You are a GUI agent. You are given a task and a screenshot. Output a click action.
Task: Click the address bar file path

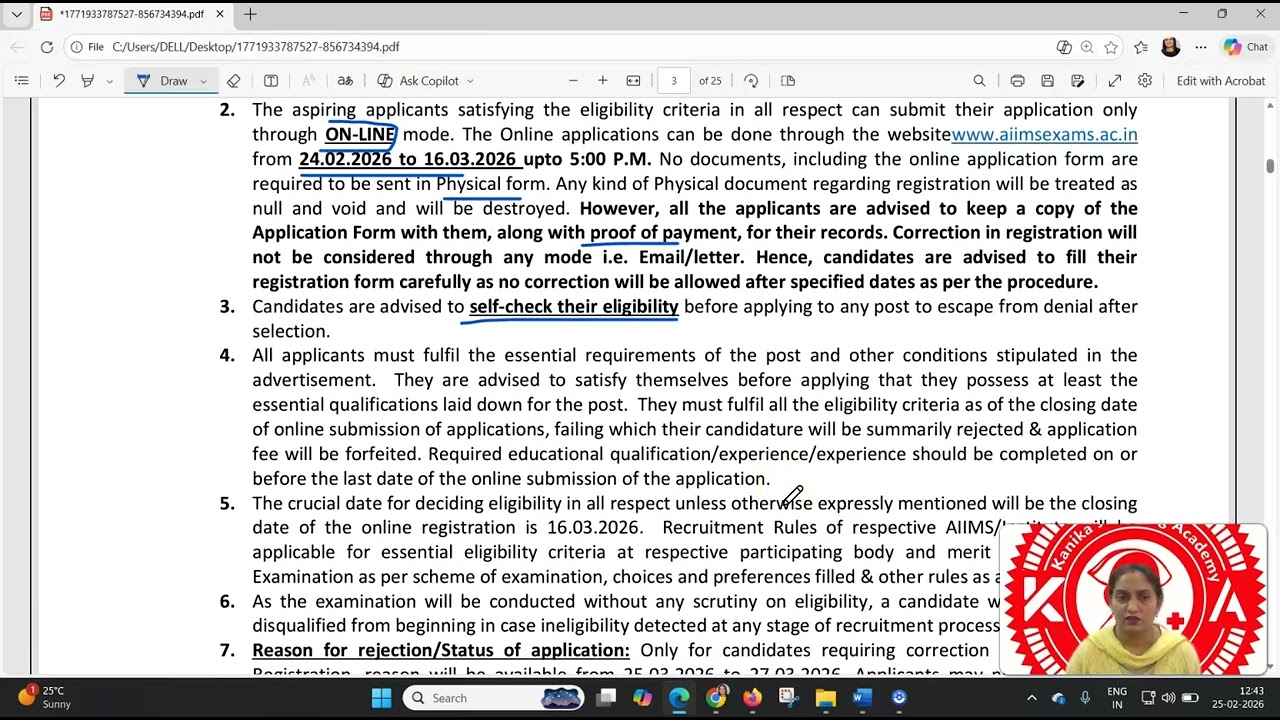point(256,47)
